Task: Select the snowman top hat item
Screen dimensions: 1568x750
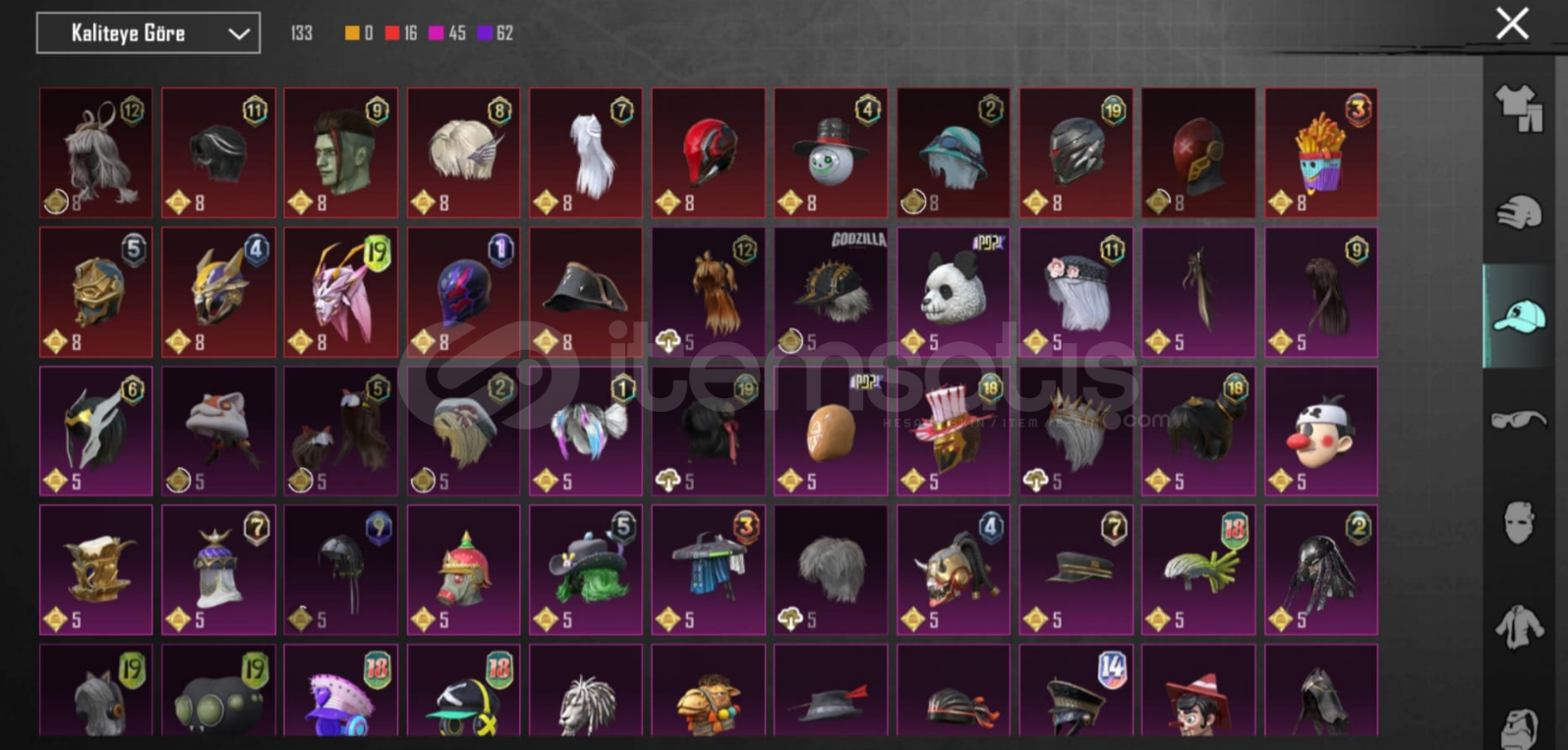Action: 831,153
